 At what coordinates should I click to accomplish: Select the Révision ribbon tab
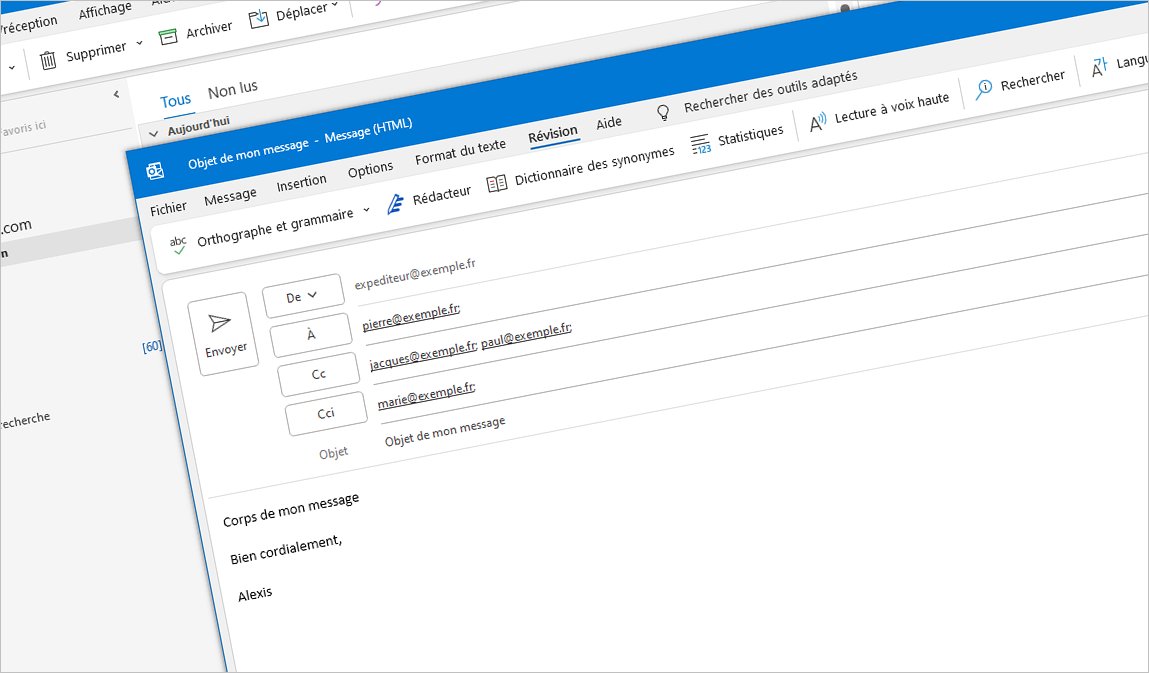553,134
